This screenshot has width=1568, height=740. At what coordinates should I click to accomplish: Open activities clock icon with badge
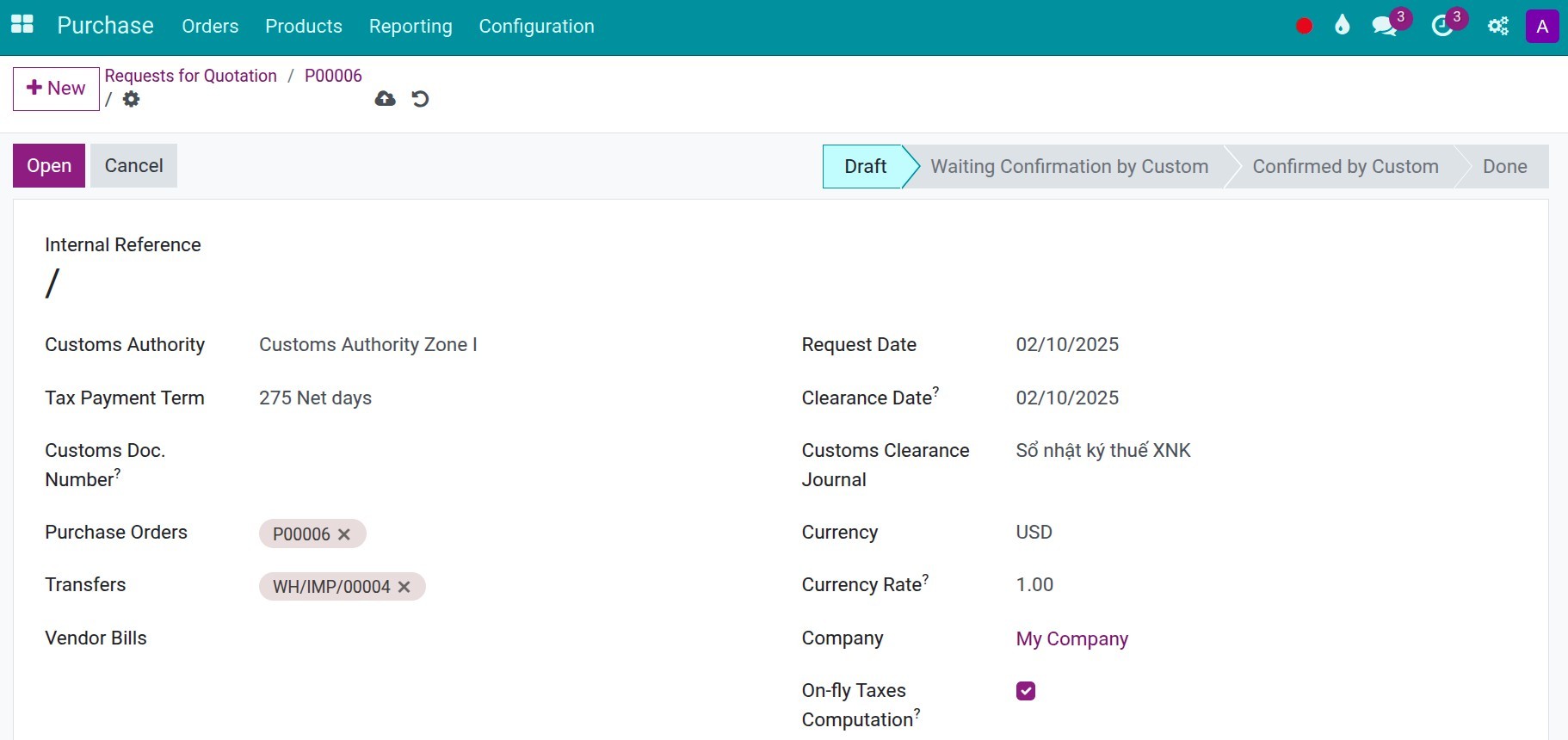1441,26
